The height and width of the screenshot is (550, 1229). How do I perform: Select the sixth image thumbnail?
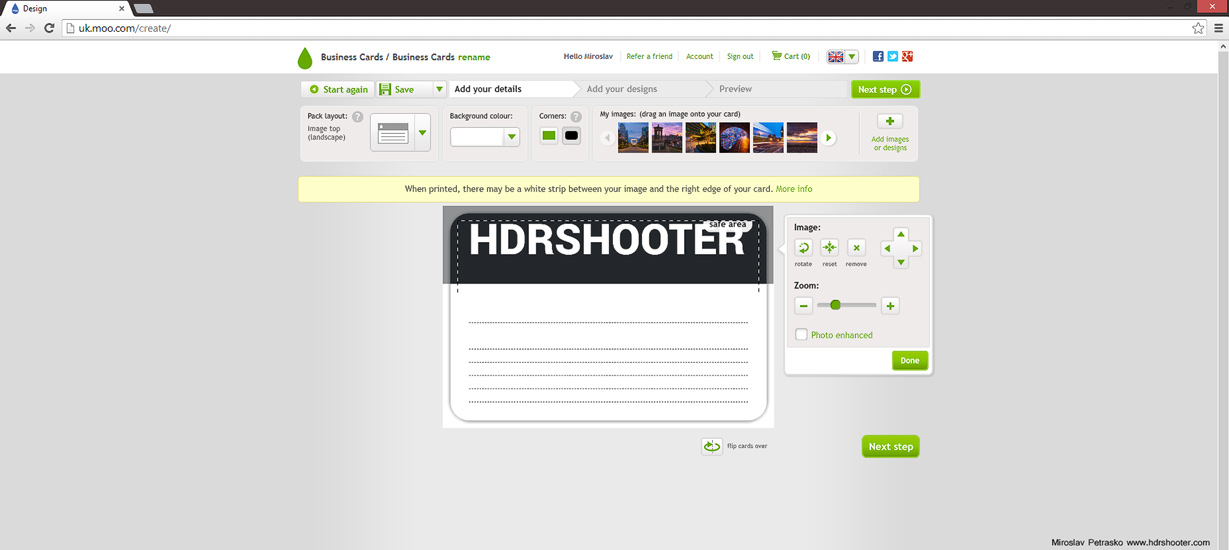802,137
